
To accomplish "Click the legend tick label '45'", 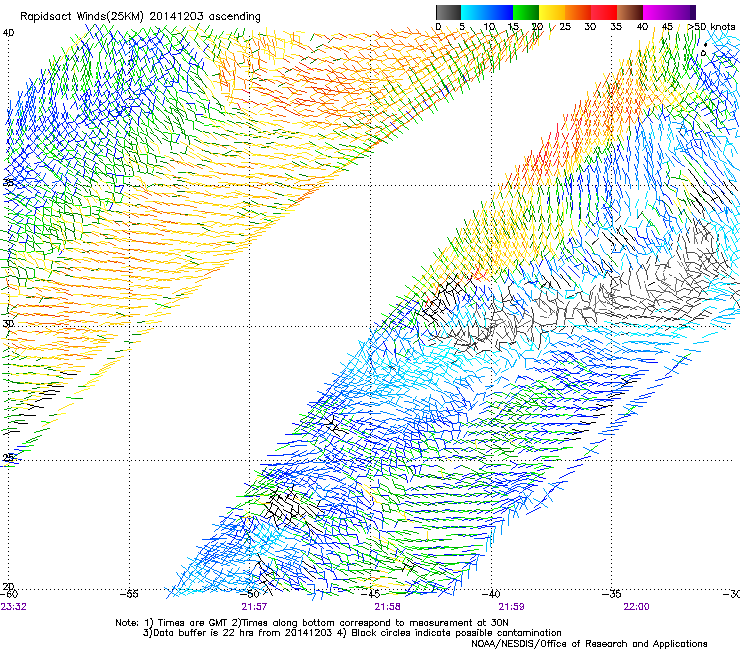I will point(667,27).
